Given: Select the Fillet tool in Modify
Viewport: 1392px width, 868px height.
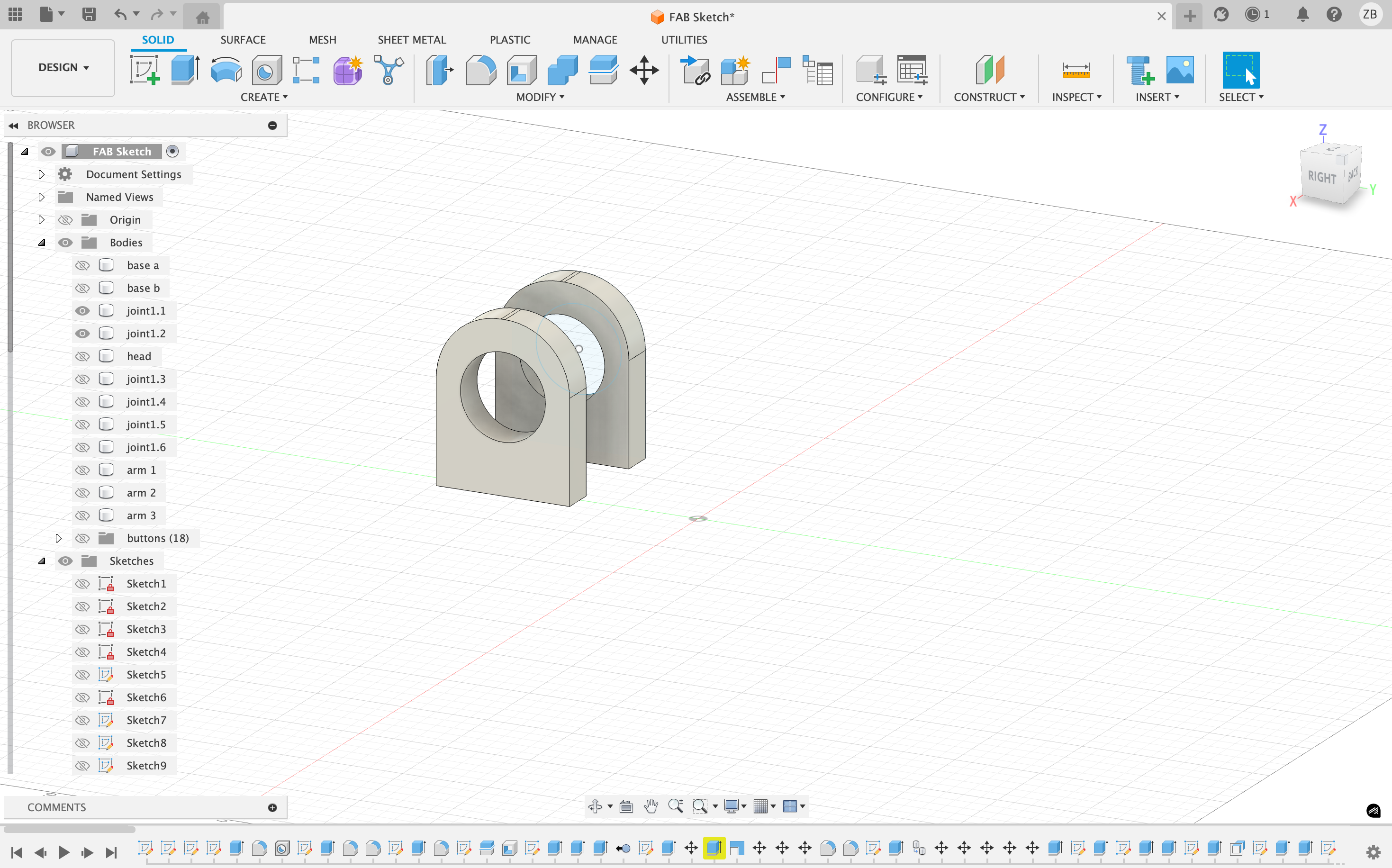Looking at the screenshot, I should click(480, 70).
